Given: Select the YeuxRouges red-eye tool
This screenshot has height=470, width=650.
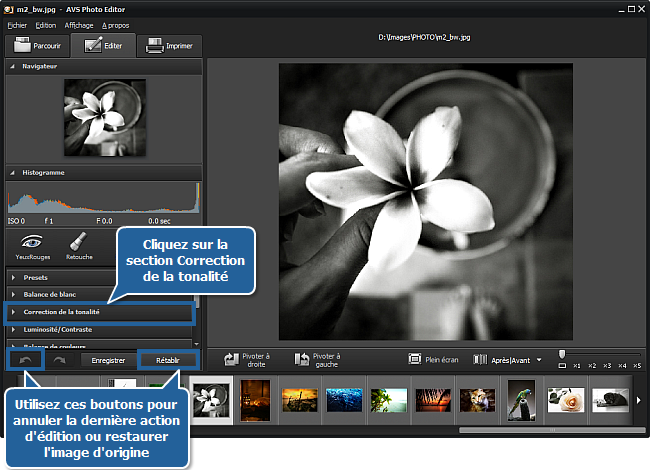Looking at the screenshot, I should point(33,246).
